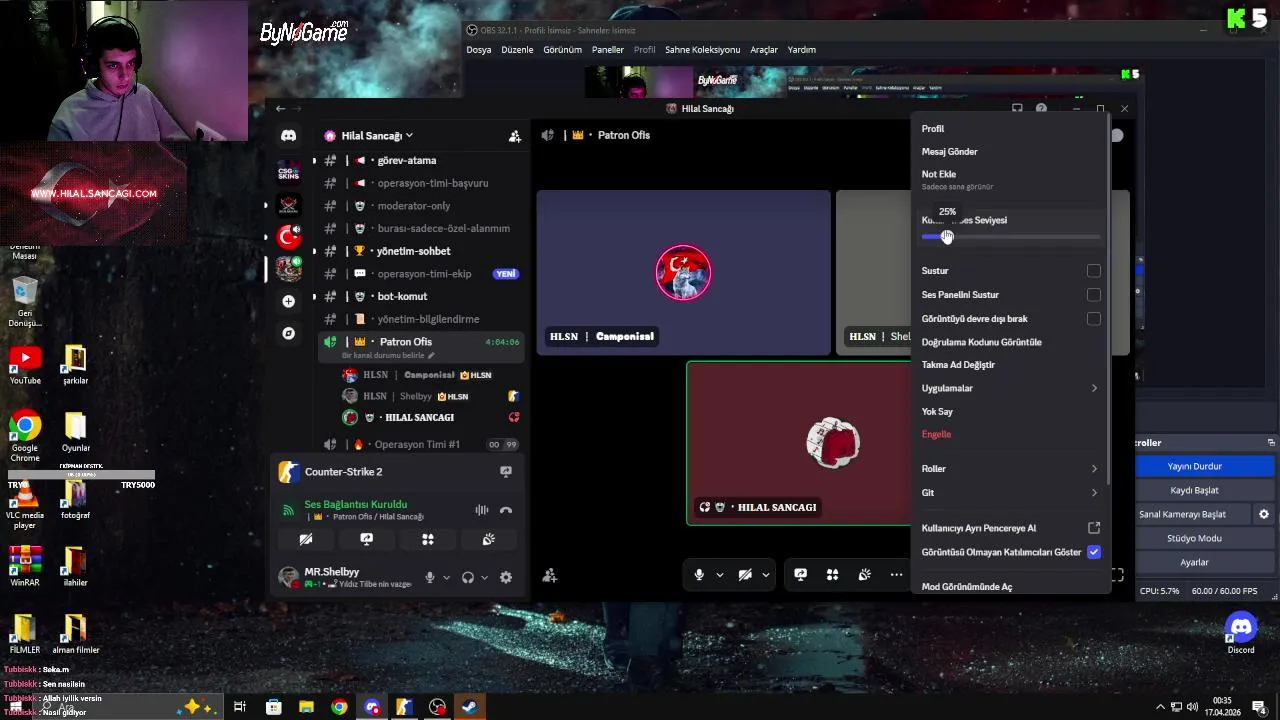Tick Görüntüyü devre dışı bırak checkbox
The image size is (1280, 720).
(1093, 319)
